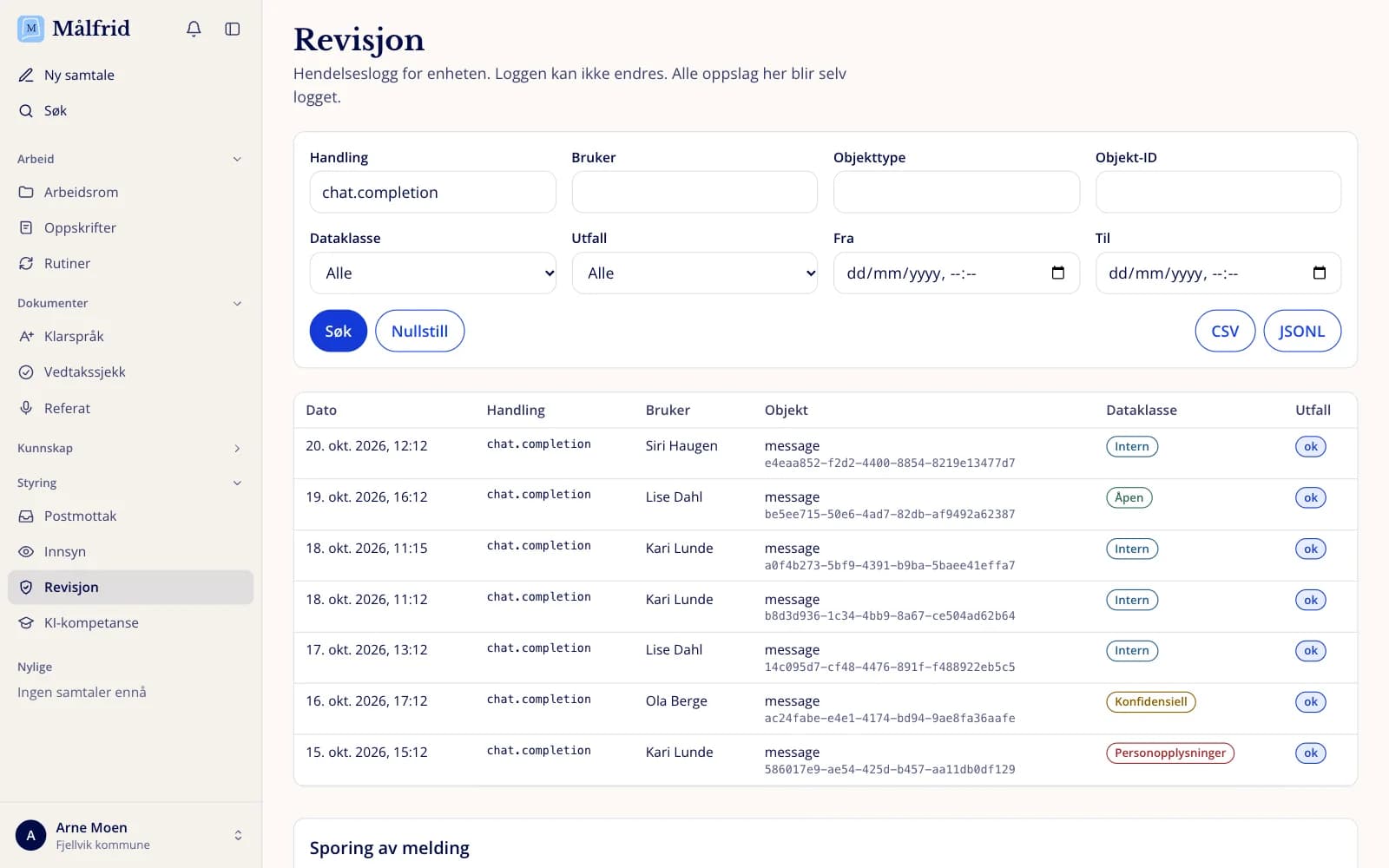The width and height of the screenshot is (1389, 868).
Task: Export log as JSONL
Action: [x=1302, y=331]
